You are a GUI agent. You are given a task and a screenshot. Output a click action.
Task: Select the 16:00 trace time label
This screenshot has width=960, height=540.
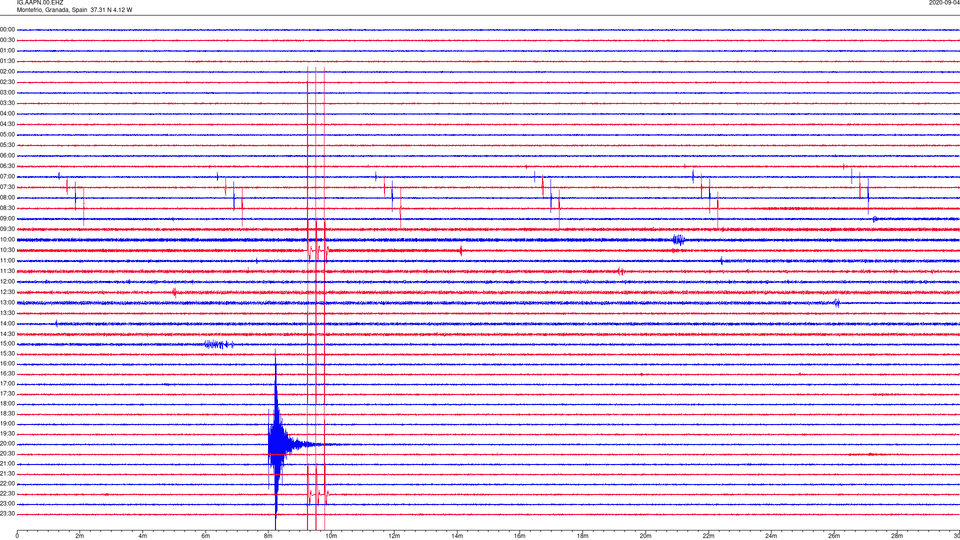pos(7,364)
